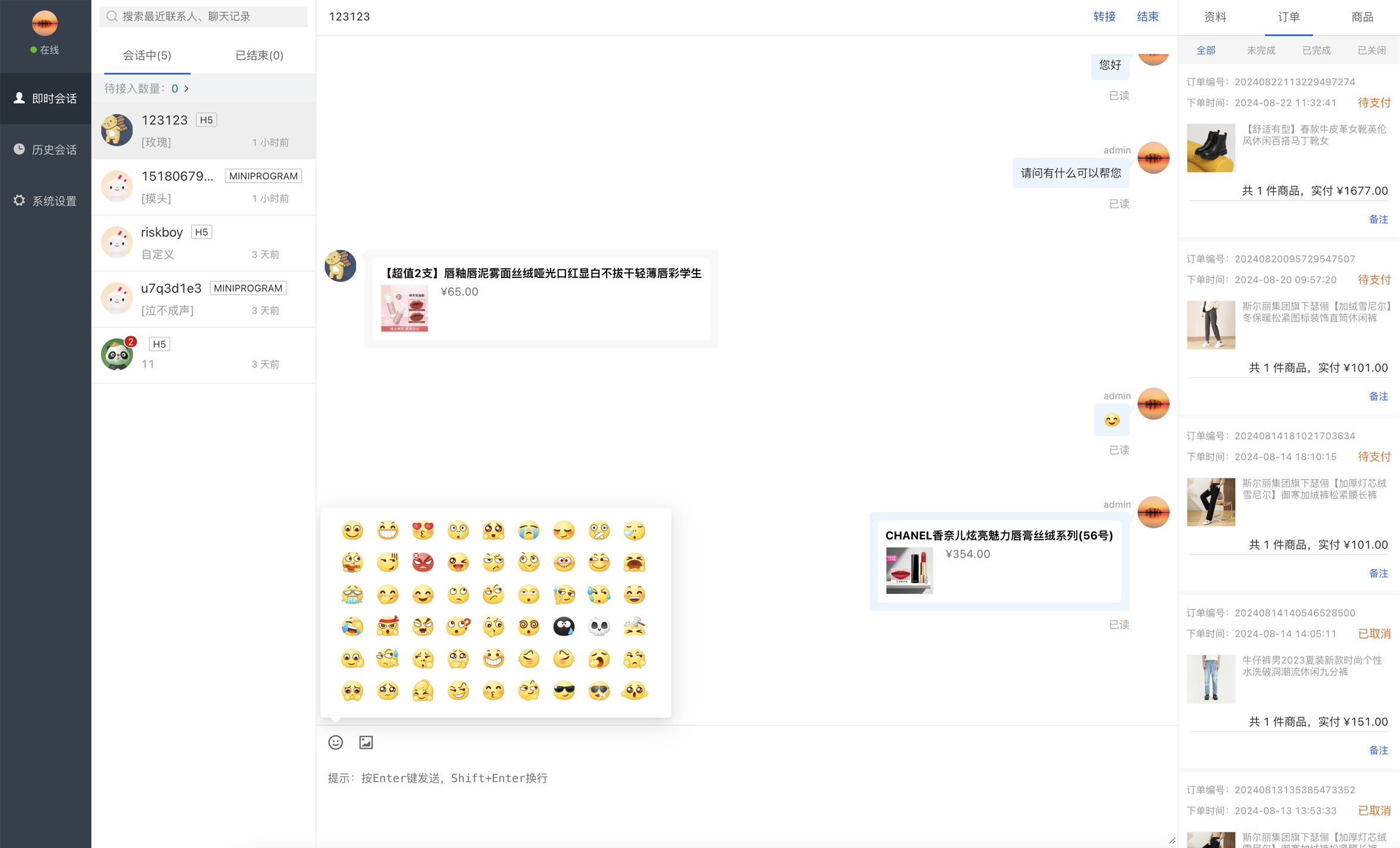Viewport: 1400px width, 848px height.
Task: Insert the sleeping drool emoji in first row
Action: (635, 530)
